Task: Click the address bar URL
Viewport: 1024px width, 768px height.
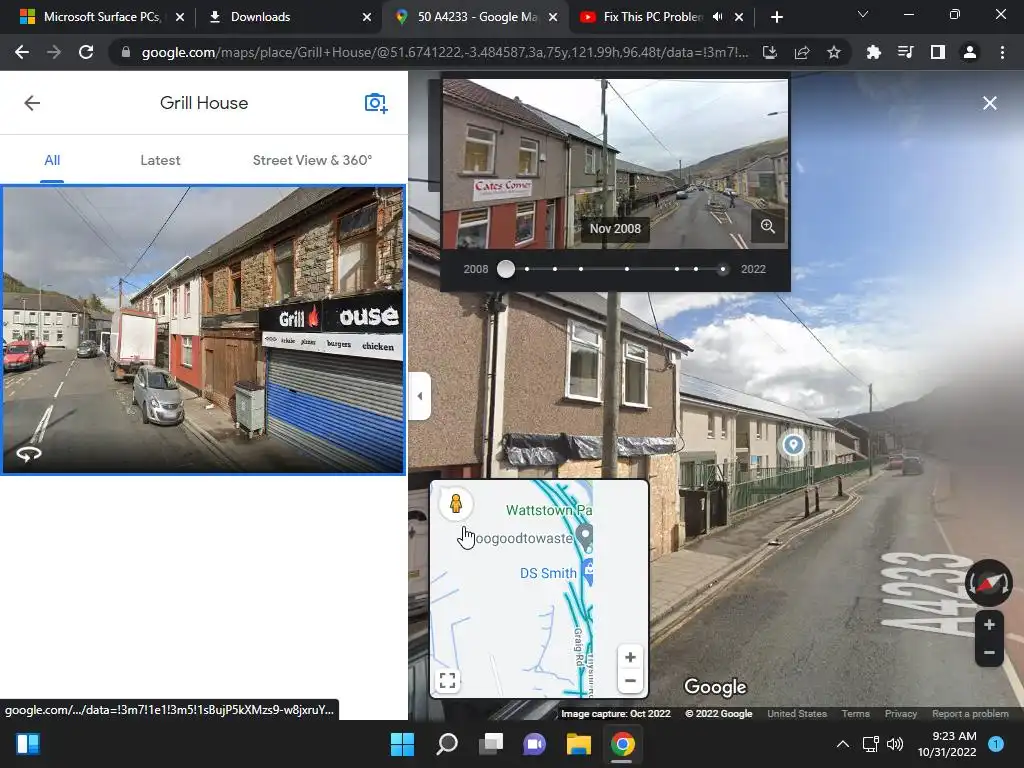Action: click(x=445, y=52)
